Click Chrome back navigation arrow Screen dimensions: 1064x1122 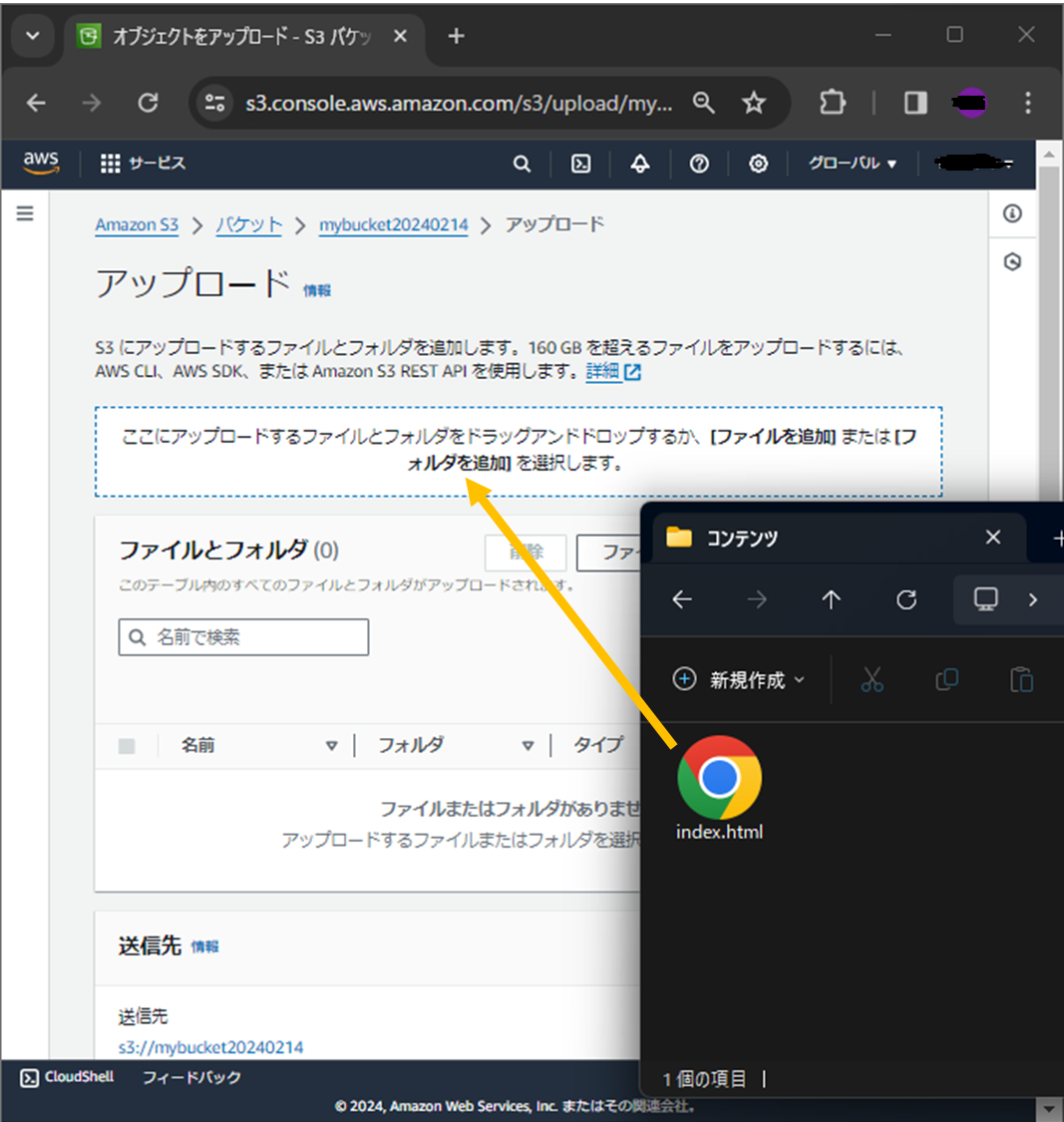(x=37, y=103)
